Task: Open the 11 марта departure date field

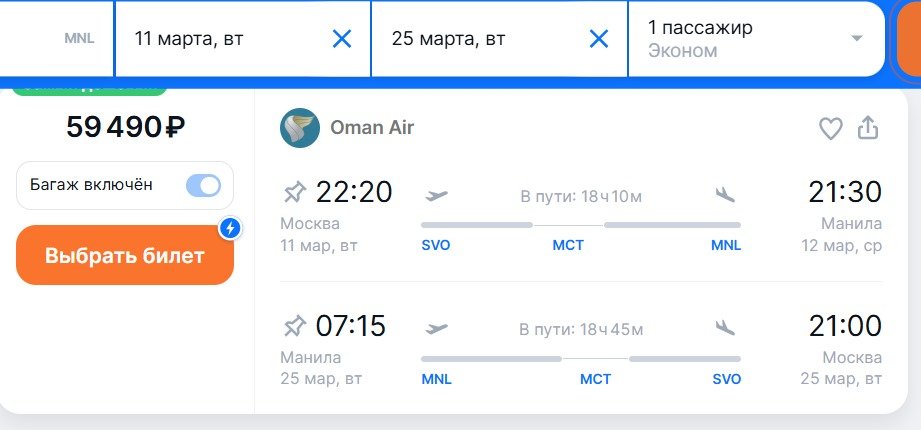Action: tap(243, 39)
